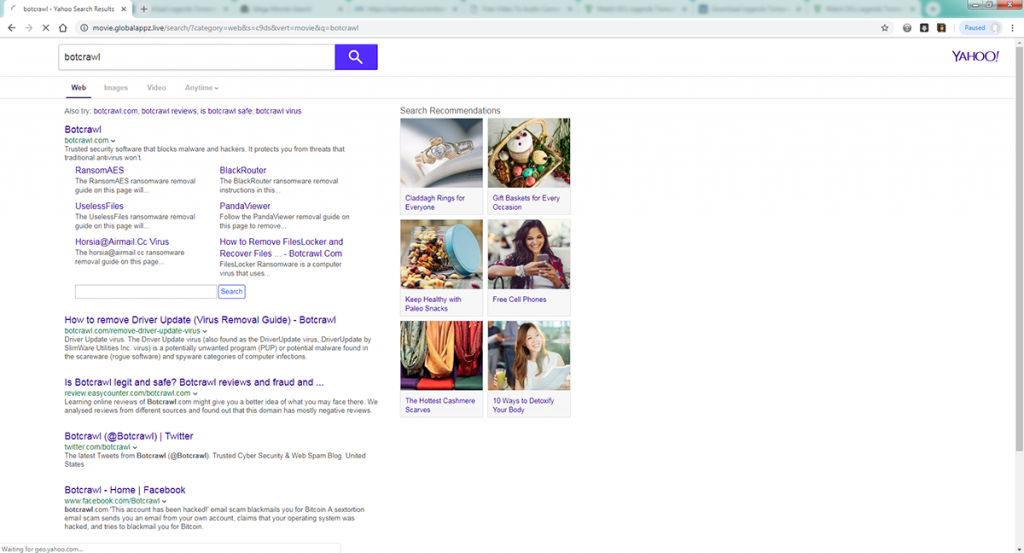Screen dimensions: 1024x553
Task: Close the botcrawl Yahoo Search Results tab
Action: (x=123, y=9)
